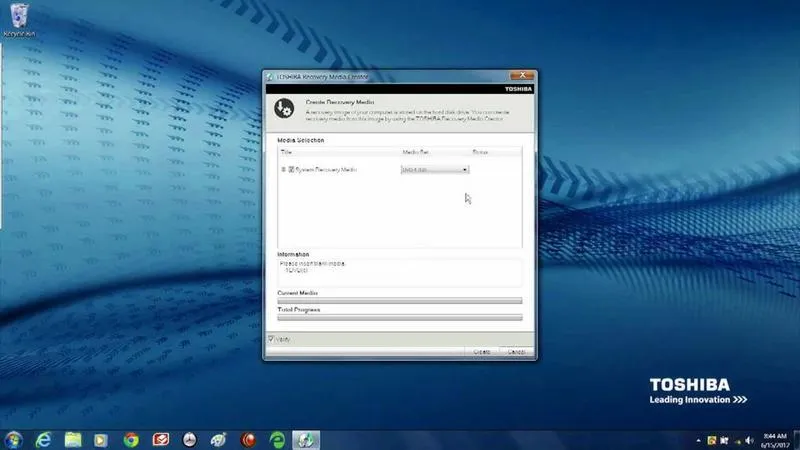800x450 pixels.
Task: Open the red checkmark app taskbar icon
Action: pyautogui.click(x=161, y=440)
